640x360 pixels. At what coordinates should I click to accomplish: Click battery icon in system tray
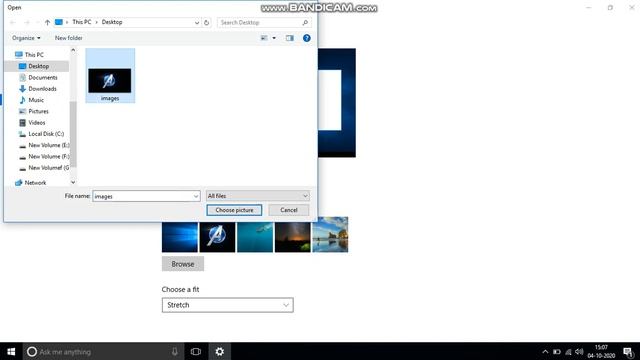coord(557,351)
